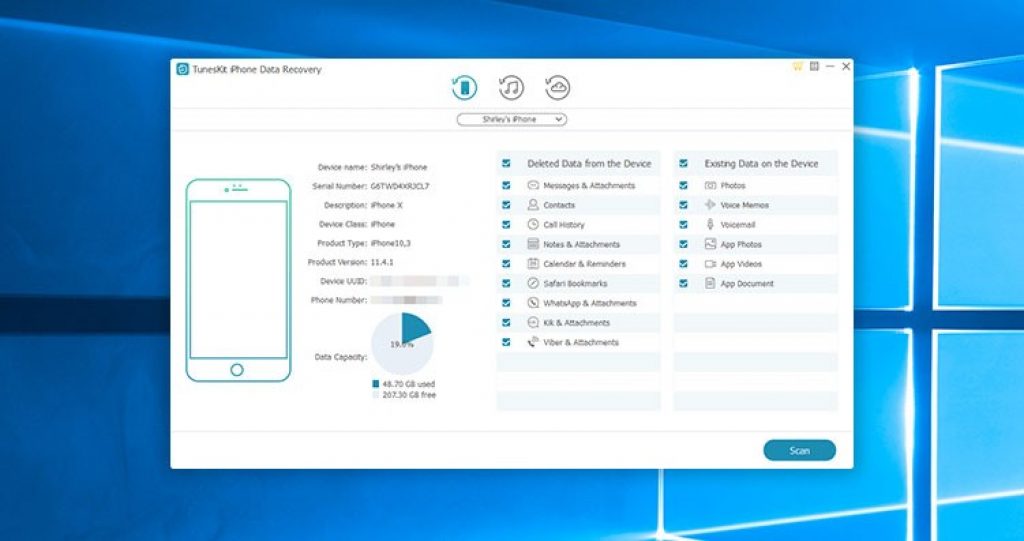The width and height of the screenshot is (1024, 541).
Task: Click the Device Class value iPhone
Action: coord(383,224)
